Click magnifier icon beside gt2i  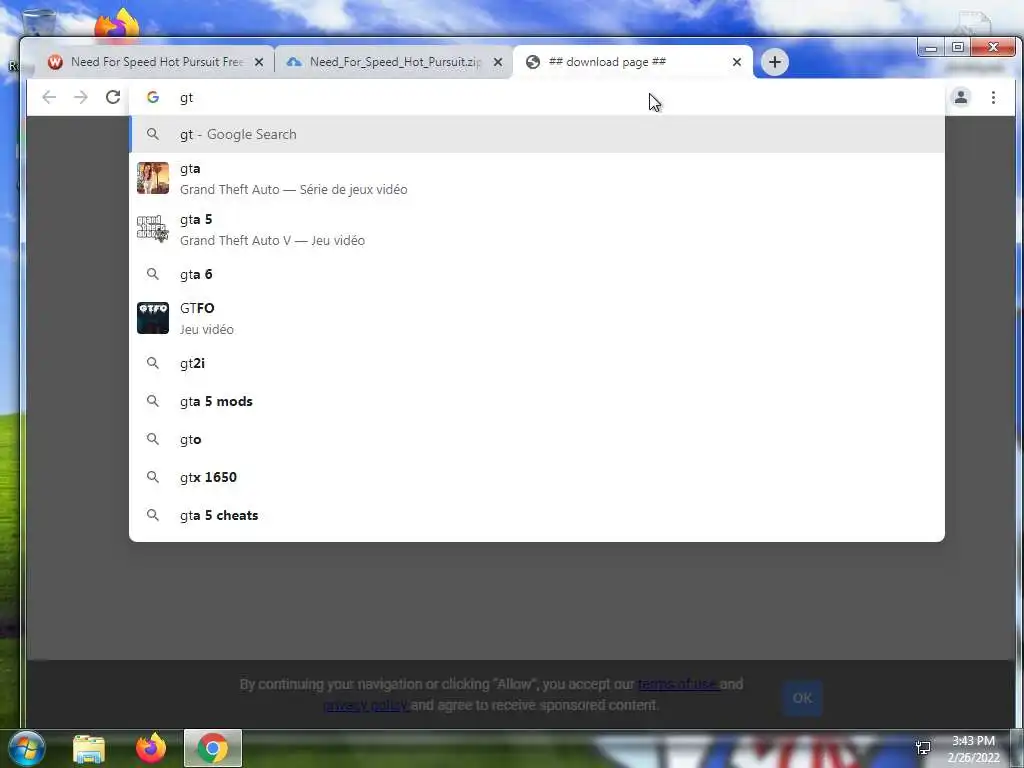[153, 363]
